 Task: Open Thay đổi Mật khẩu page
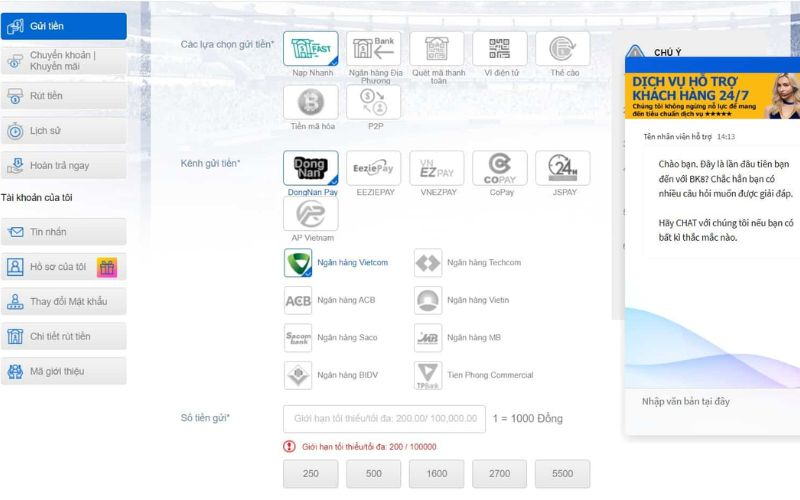64,301
